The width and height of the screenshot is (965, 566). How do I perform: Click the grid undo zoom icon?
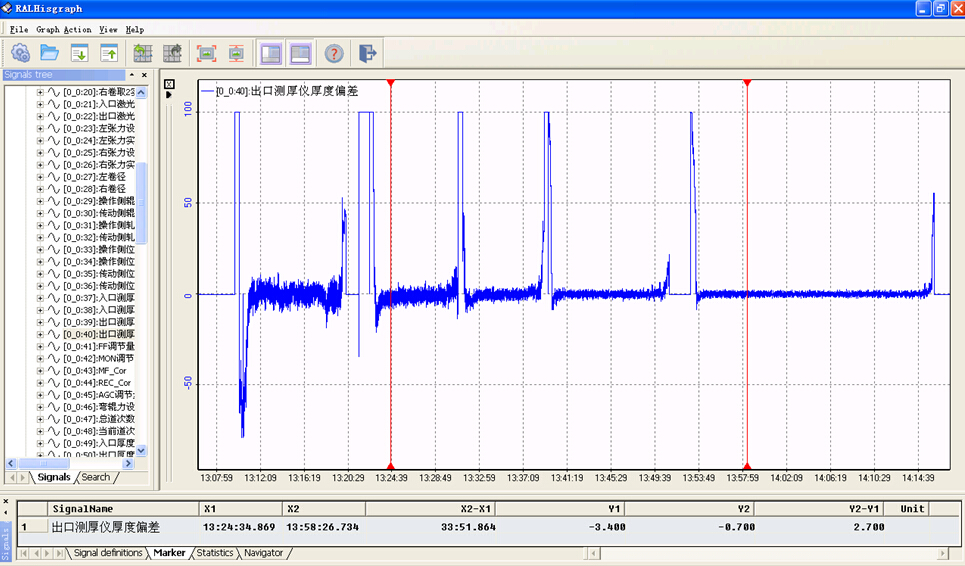click(x=143, y=53)
